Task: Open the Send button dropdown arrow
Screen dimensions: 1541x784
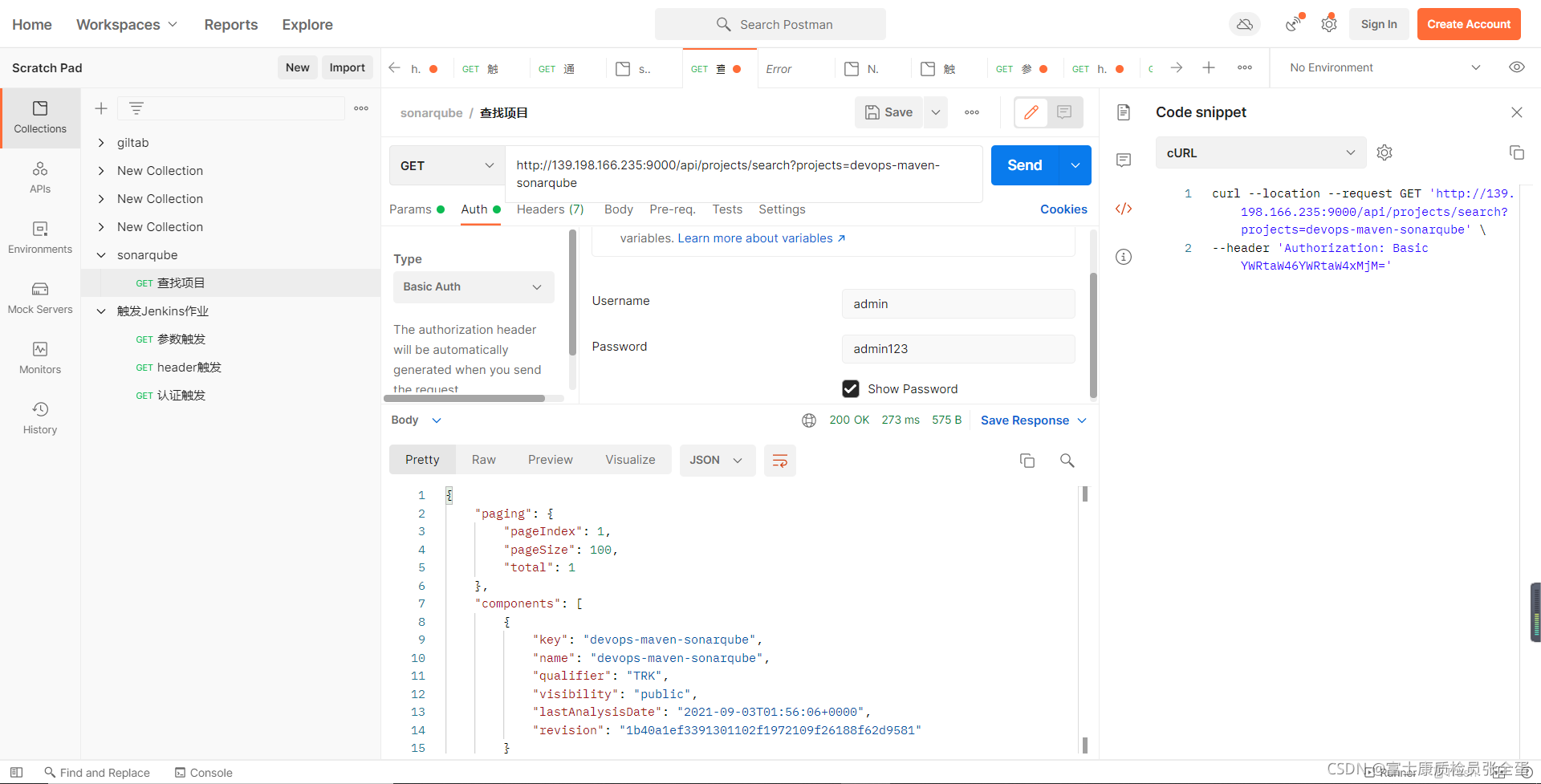Action: coord(1075,165)
